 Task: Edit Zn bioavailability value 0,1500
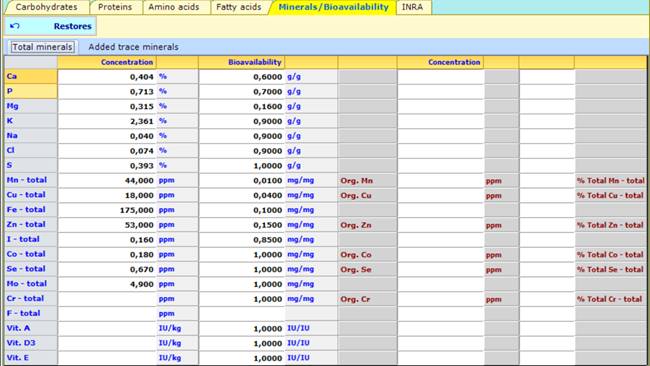[242, 225]
